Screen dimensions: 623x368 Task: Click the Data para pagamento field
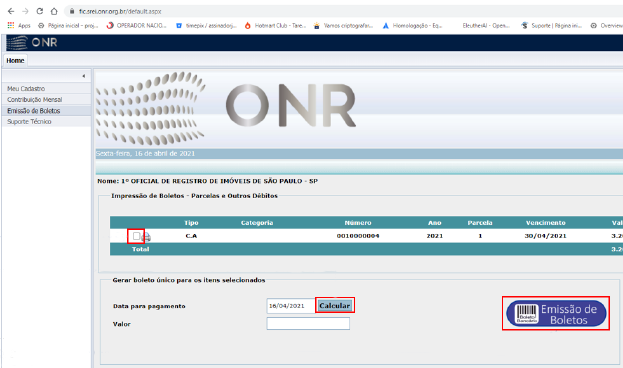click(291, 306)
